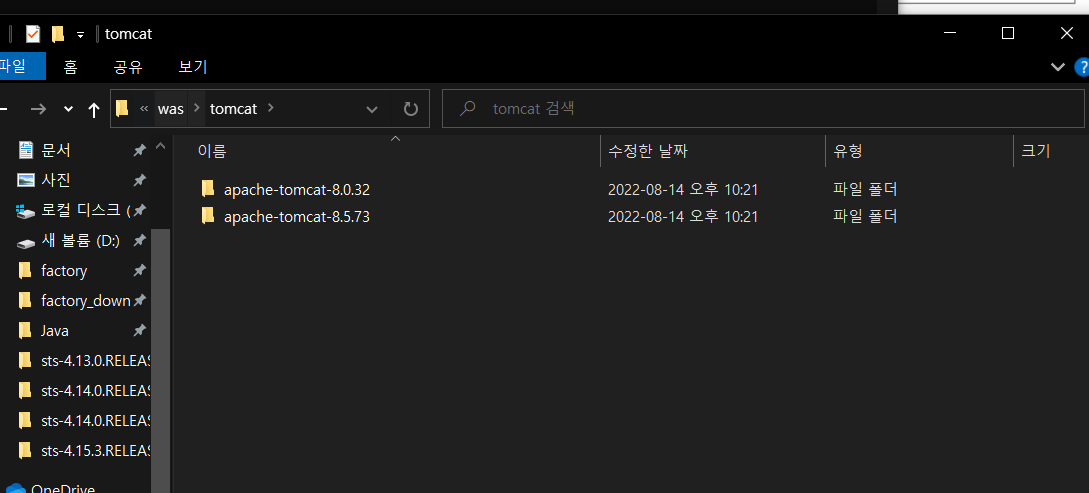Open the sts-4.13.0.RELEASE folder in sidebar
The width and height of the screenshot is (1089, 493).
(x=95, y=361)
